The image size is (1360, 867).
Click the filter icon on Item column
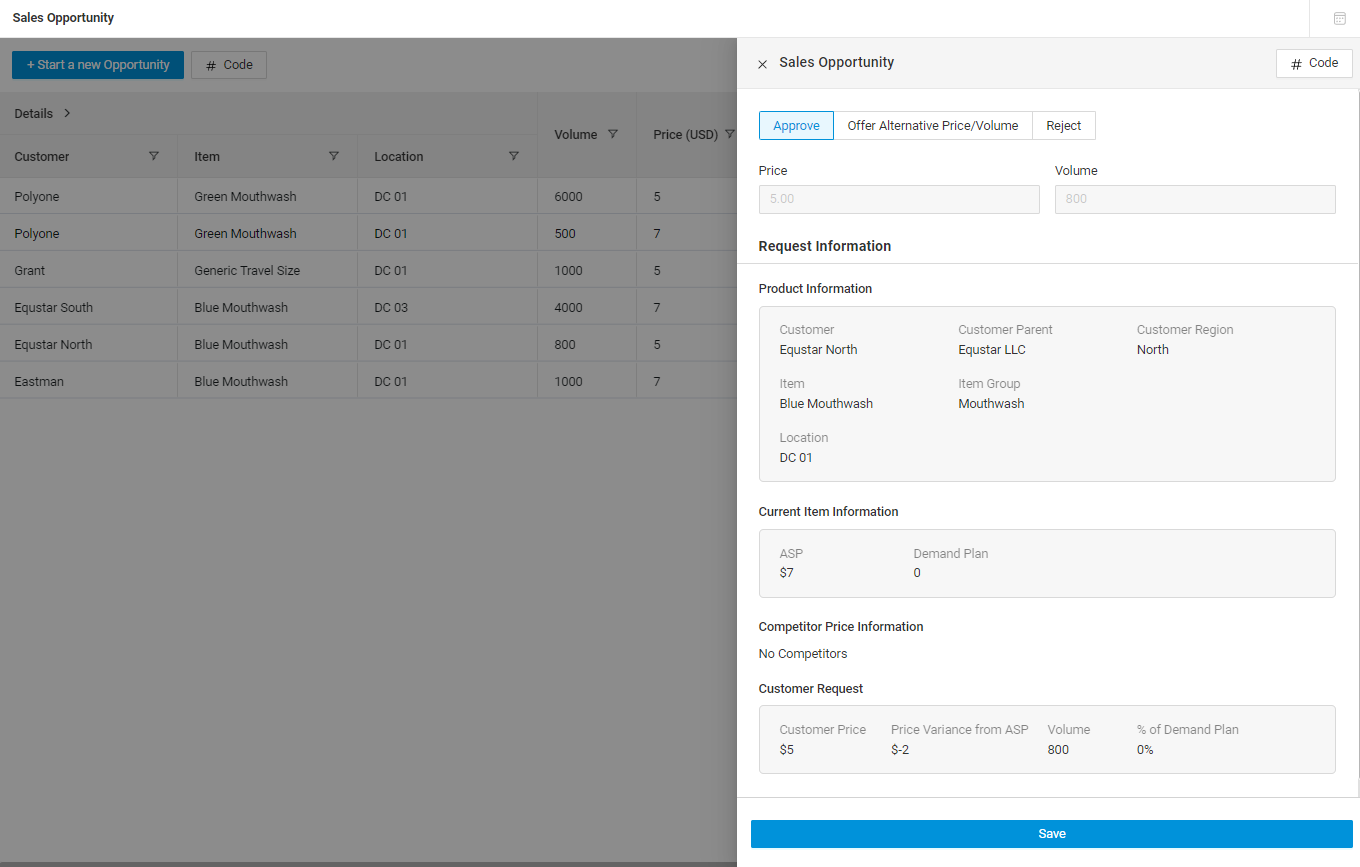tap(334, 156)
